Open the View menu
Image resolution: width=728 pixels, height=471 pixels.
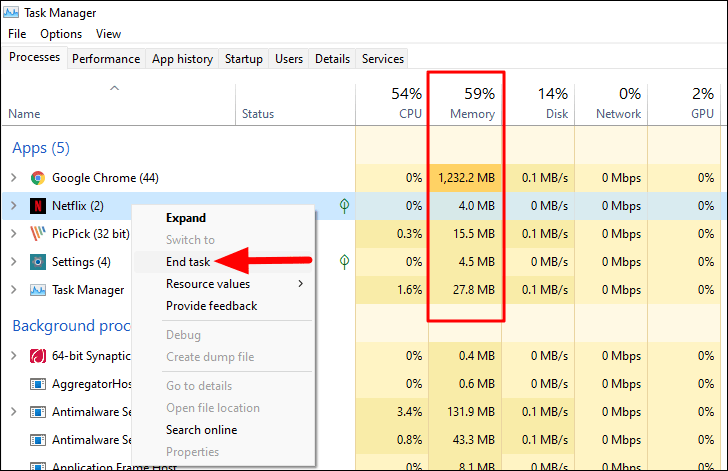pyautogui.click(x=108, y=34)
